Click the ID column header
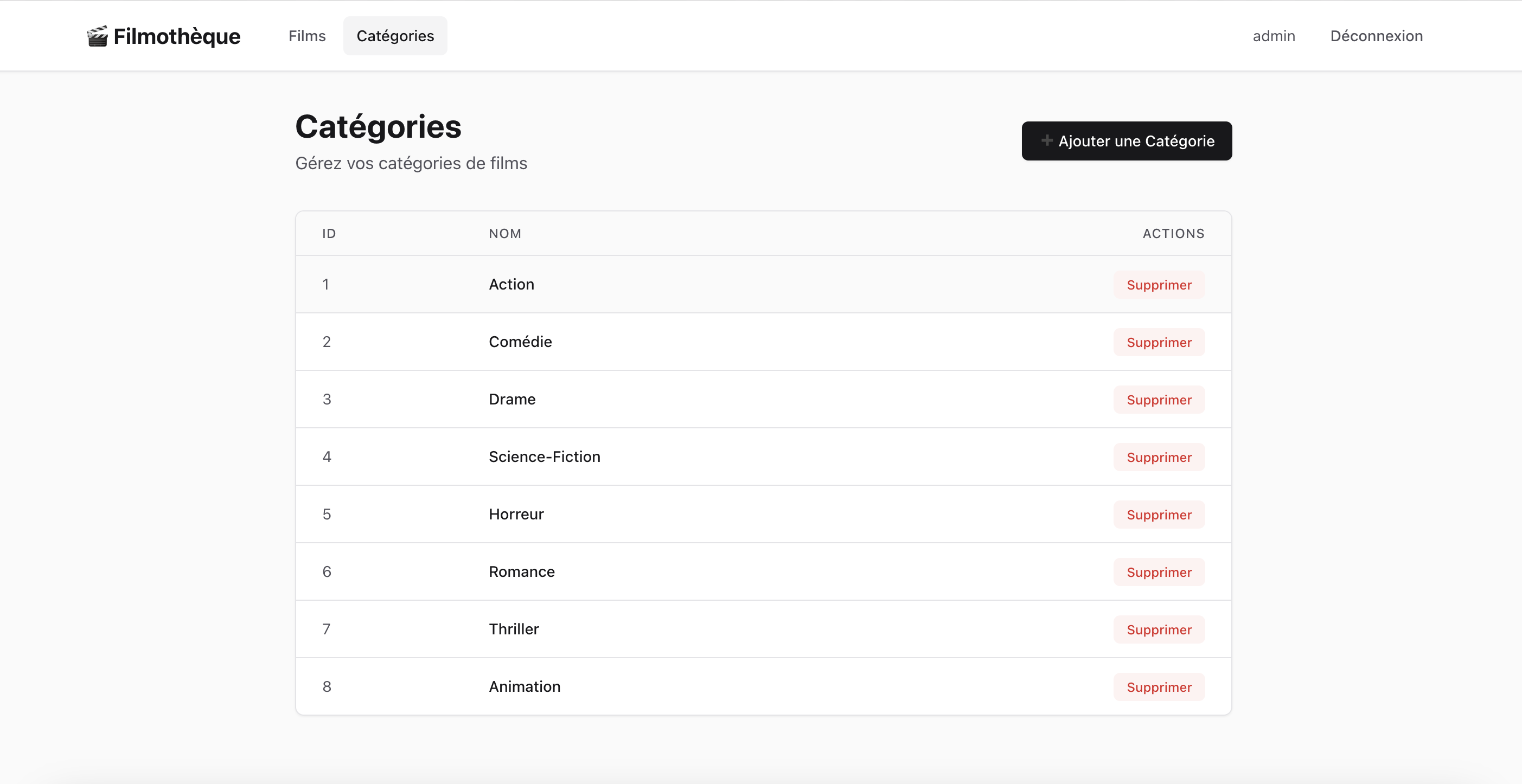This screenshot has width=1522, height=784. click(x=329, y=233)
